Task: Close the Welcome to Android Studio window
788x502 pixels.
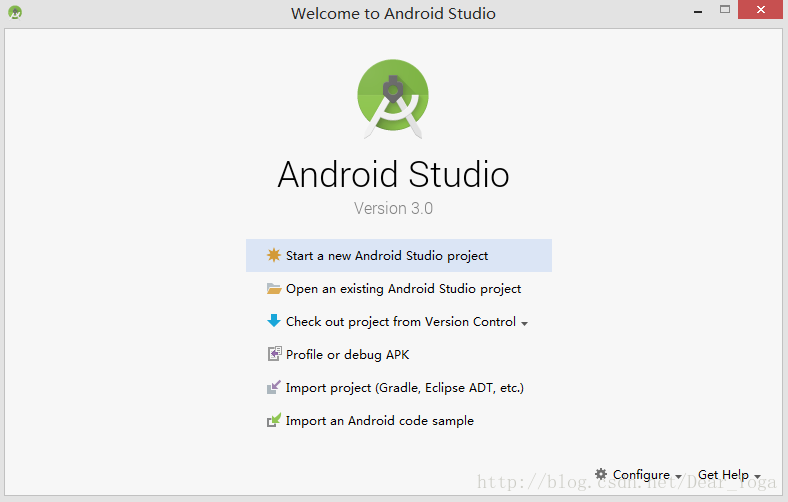Action: [x=760, y=10]
